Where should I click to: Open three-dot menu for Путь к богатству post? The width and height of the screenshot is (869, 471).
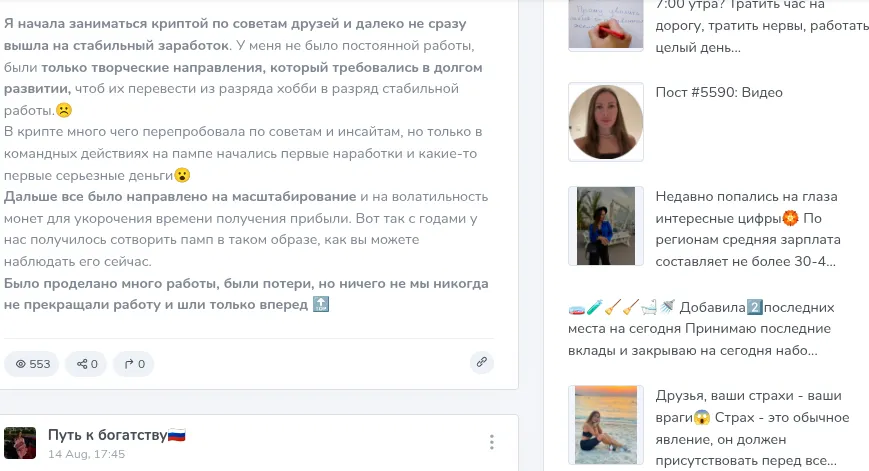point(492,442)
